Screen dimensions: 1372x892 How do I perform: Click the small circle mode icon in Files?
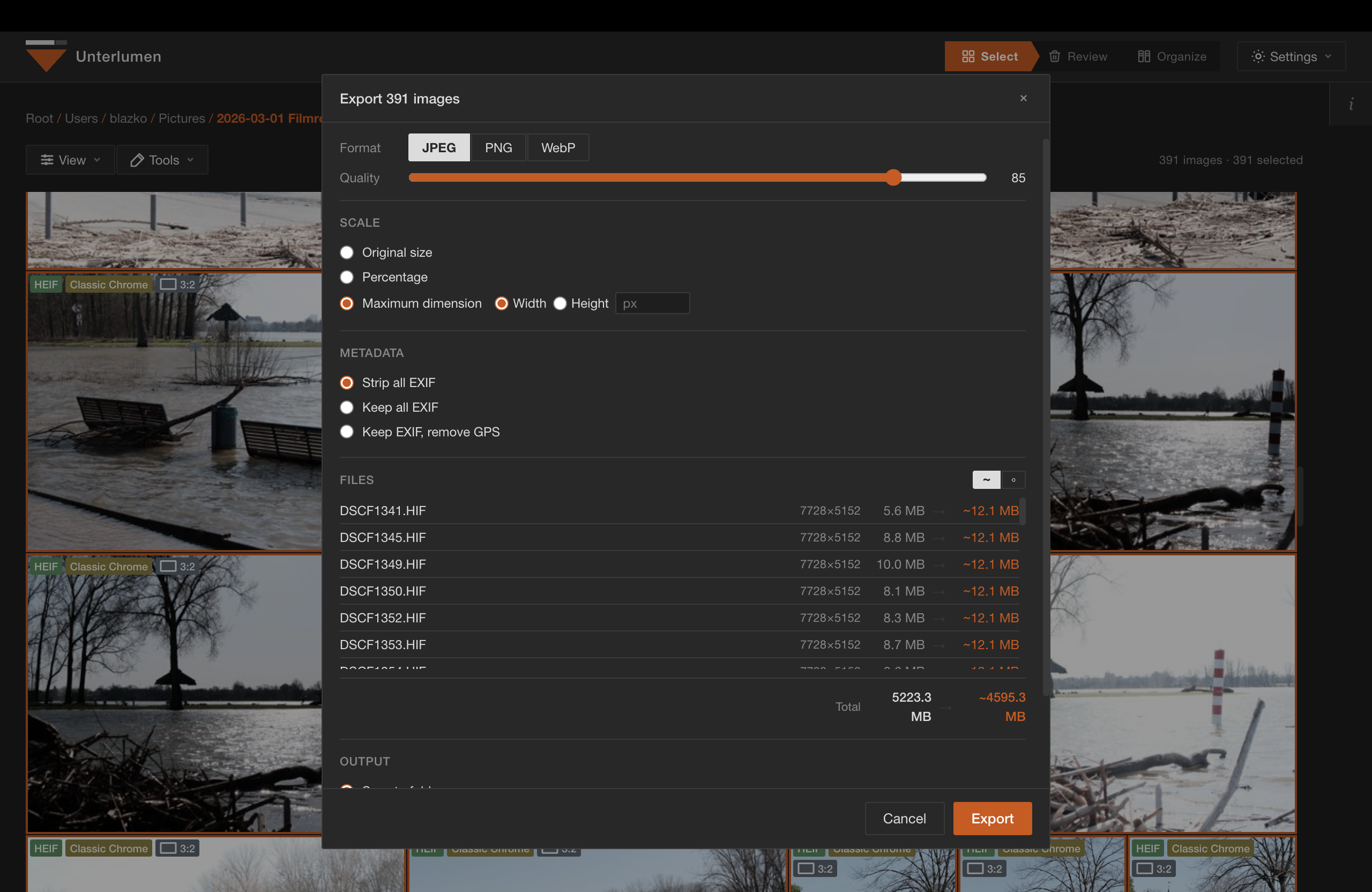(x=1013, y=480)
